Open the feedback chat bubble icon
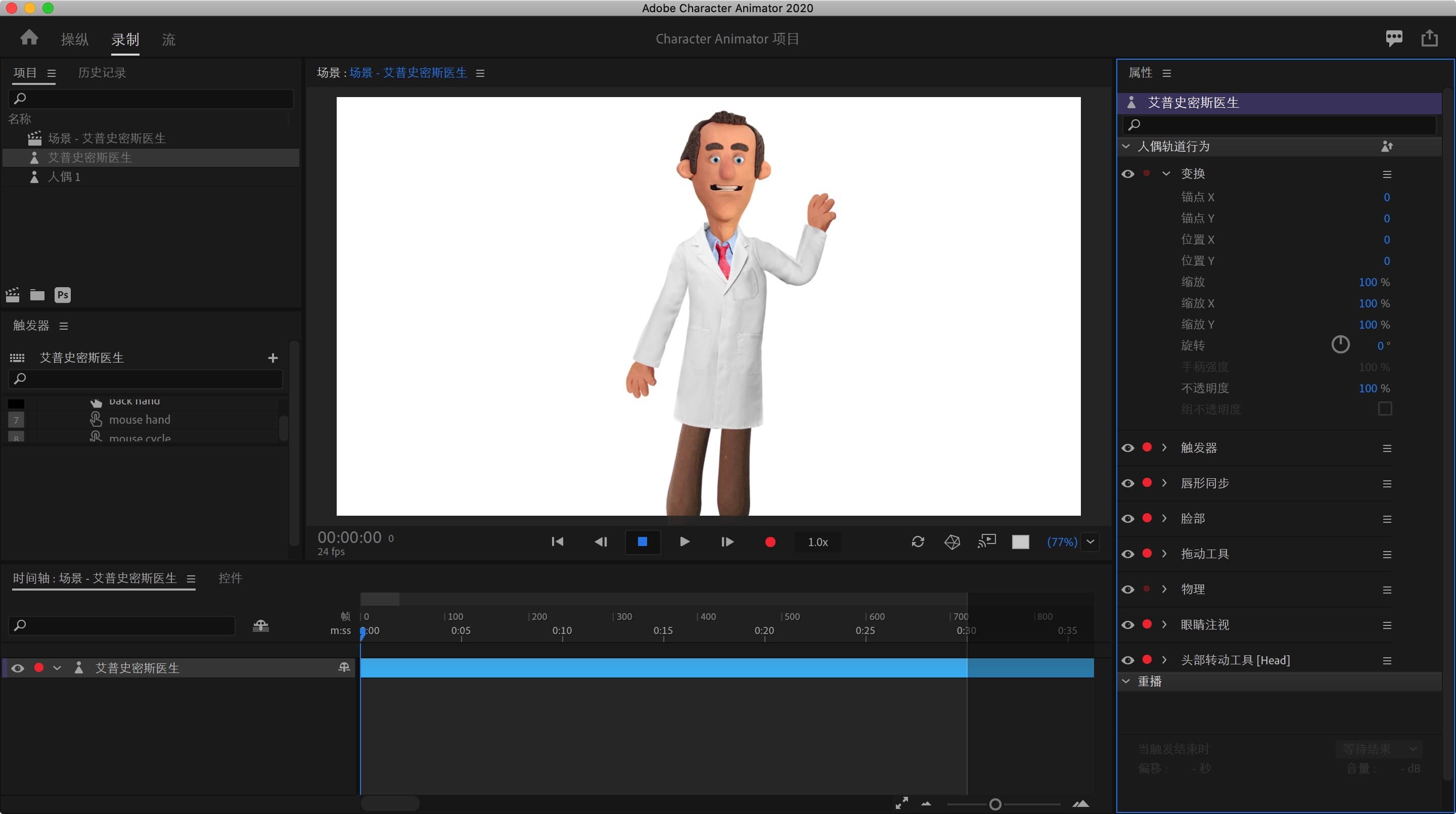Screen dimensions: 1456x814 (1394, 38)
